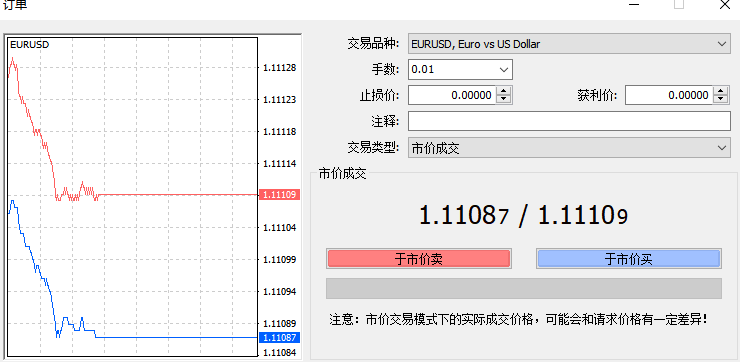
Task: Click the 手数 volume value field
Action: click(x=453, y=70)
